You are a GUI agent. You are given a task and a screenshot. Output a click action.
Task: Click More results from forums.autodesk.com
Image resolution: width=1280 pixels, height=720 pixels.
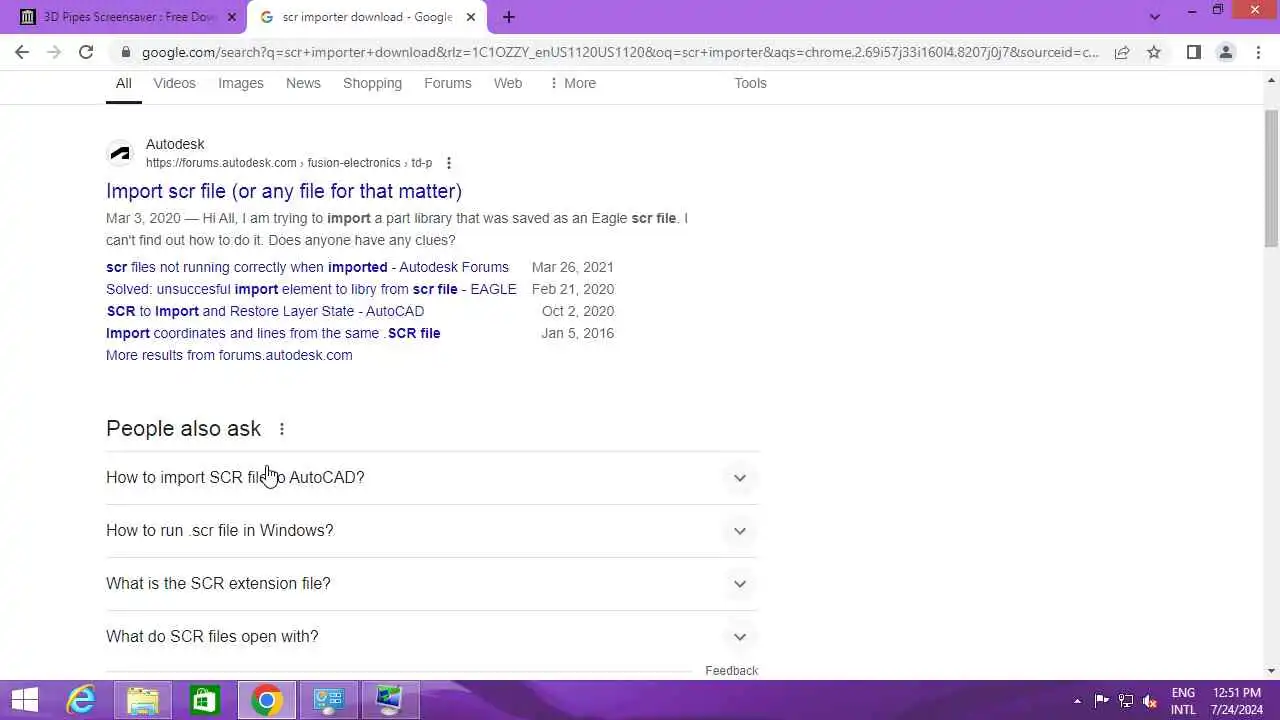(229, 355)
